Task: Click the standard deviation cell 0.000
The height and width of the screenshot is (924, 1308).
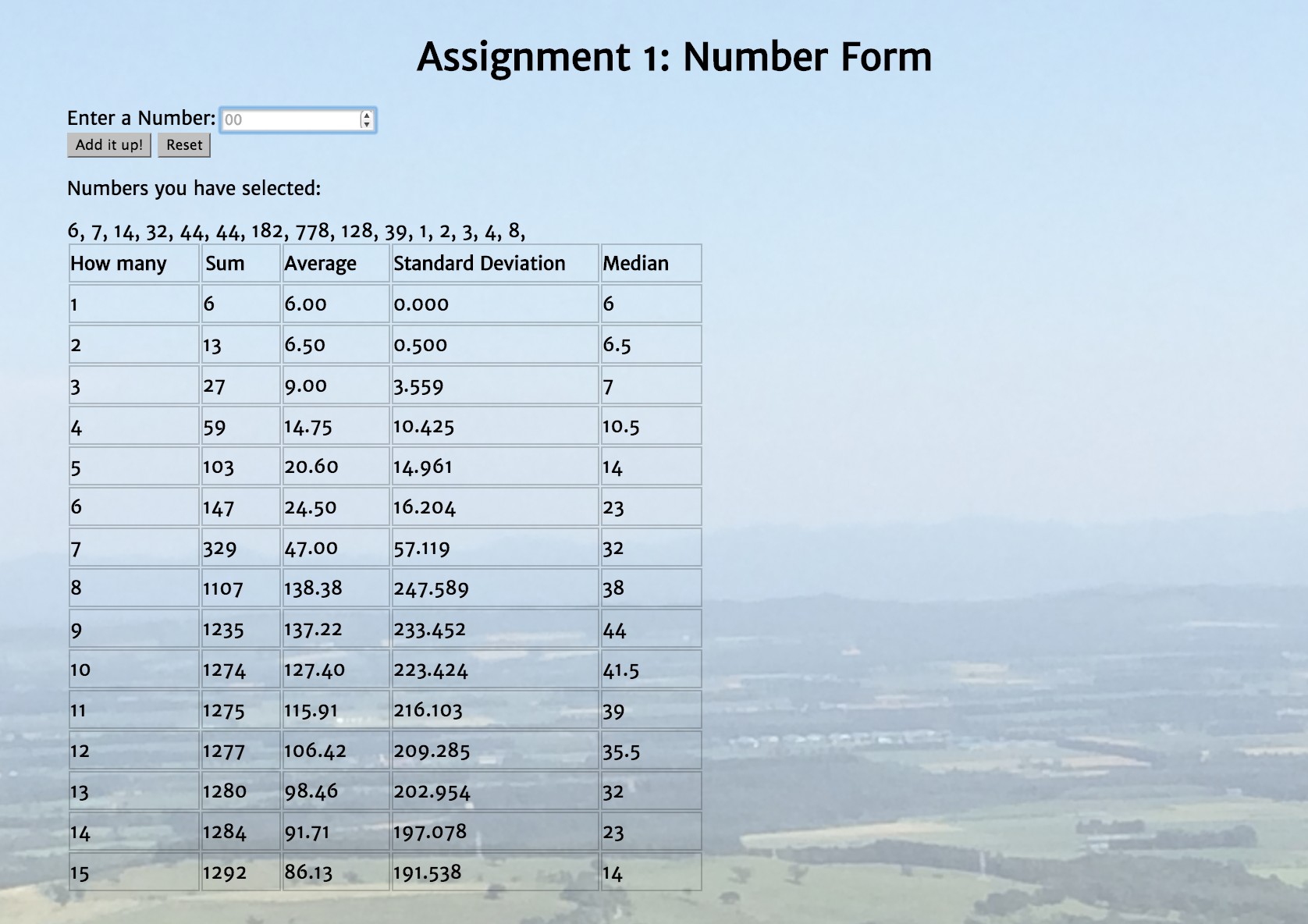Action: pos(495,304)
